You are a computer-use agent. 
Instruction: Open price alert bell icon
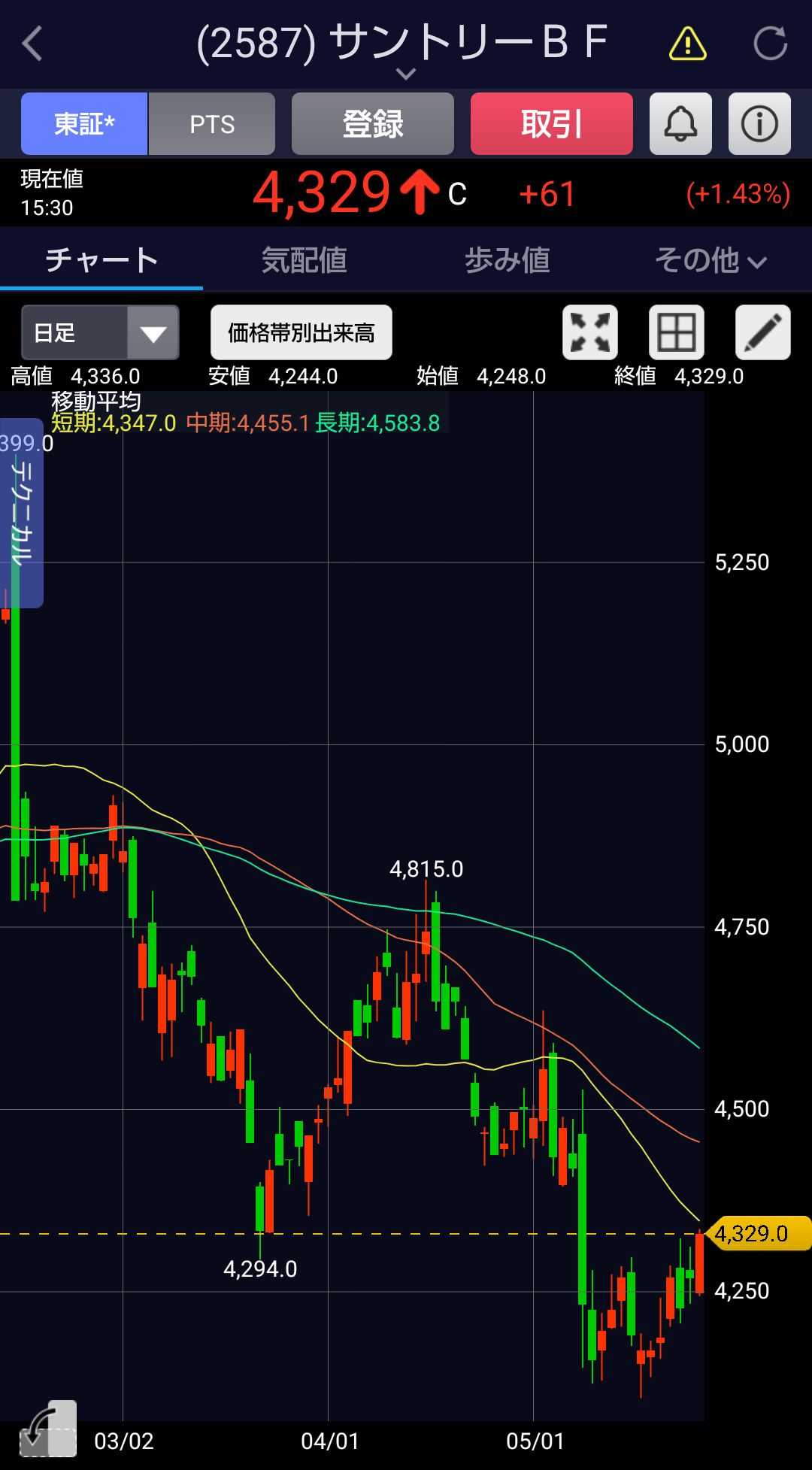pos(680,124)
